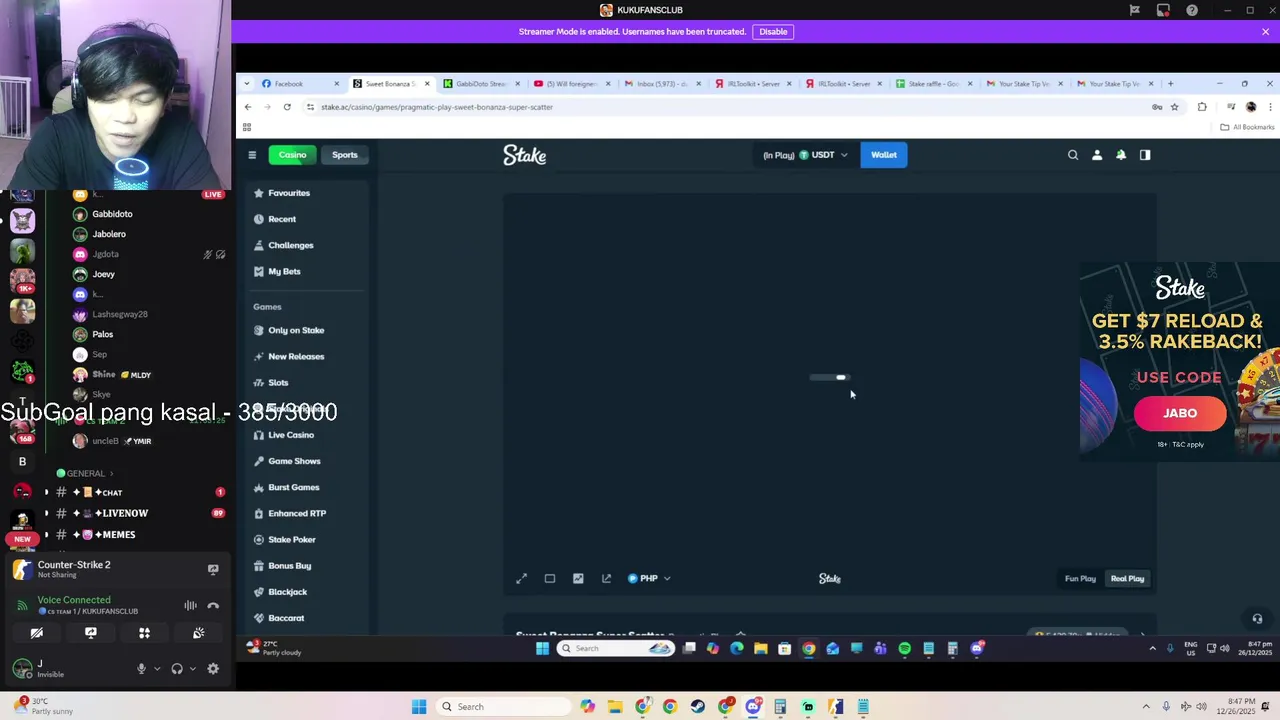Open Discord user settings gear
Screen dimensions: 1280x720
pos(213,669)
